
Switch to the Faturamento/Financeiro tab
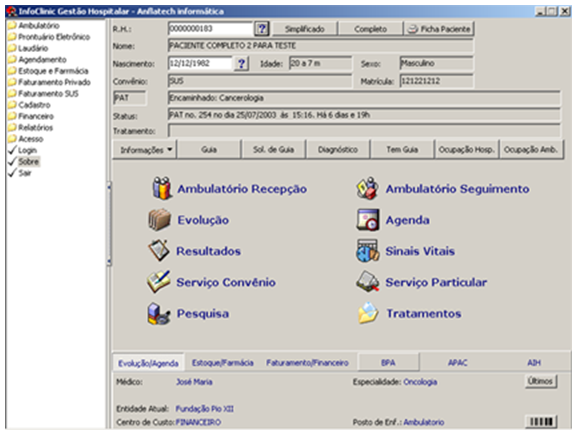click(307, 363)
